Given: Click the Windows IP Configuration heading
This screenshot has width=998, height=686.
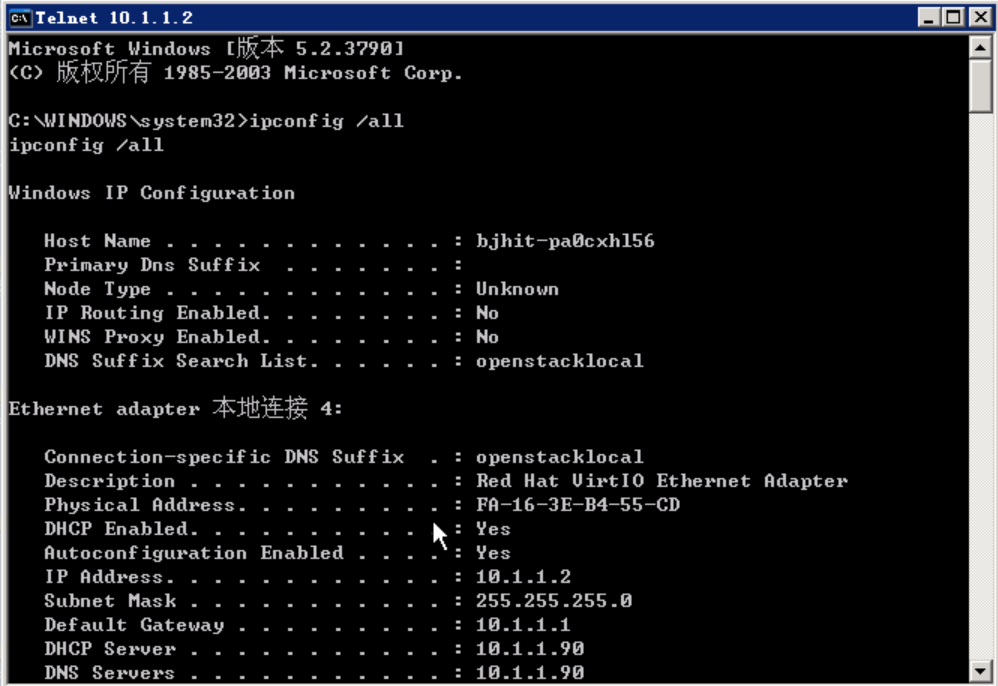Looking at the screenshot, I should [151, 193].
